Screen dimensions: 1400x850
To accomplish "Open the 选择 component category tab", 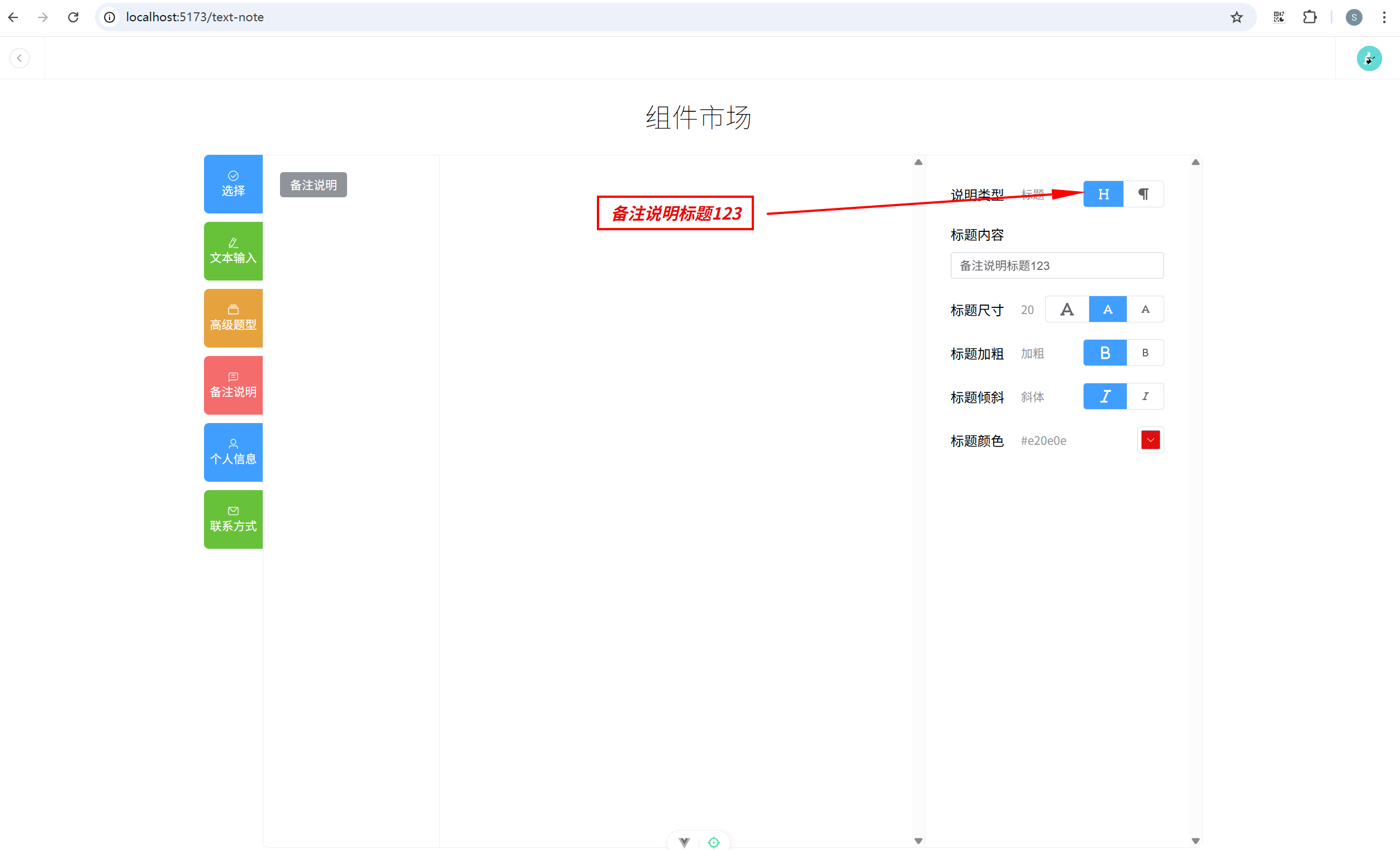I will click(x=233, y=184).
